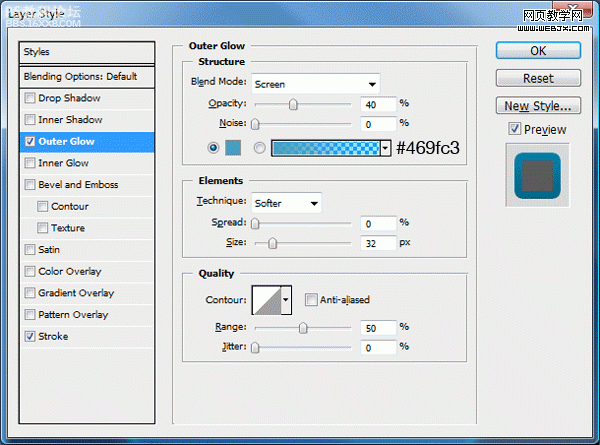Open the Contour picker dropdown arrow
Viewport: 600px width, 445px height.
(x=286, y=300)
